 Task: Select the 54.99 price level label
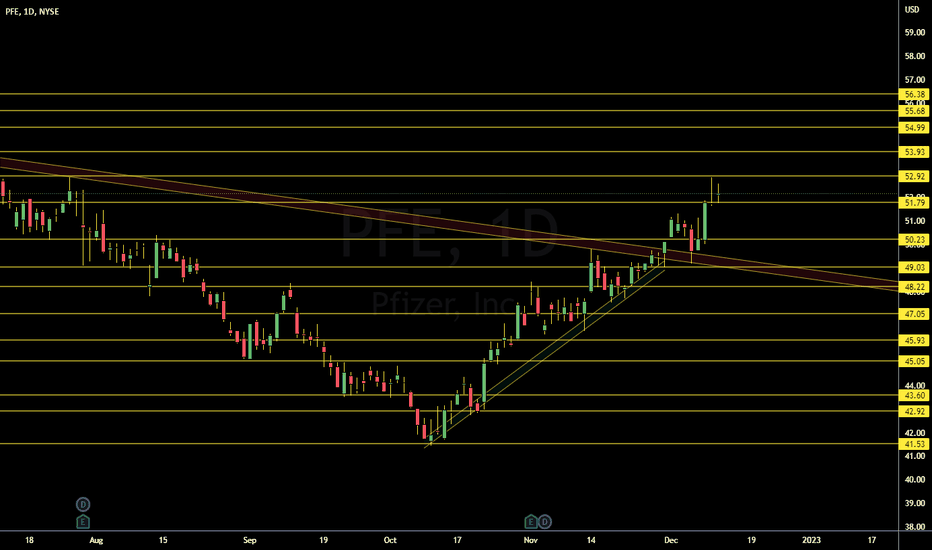914,128
